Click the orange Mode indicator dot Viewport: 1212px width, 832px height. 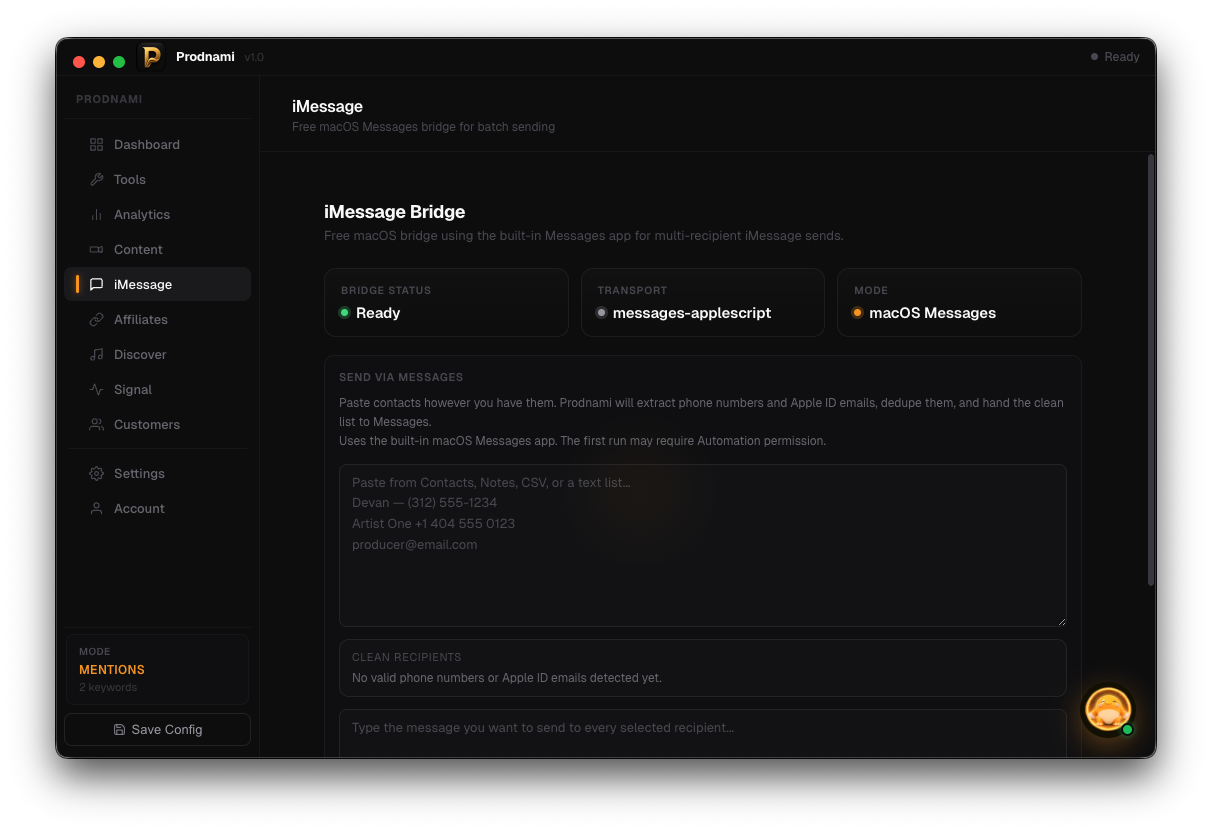(857, 313)
